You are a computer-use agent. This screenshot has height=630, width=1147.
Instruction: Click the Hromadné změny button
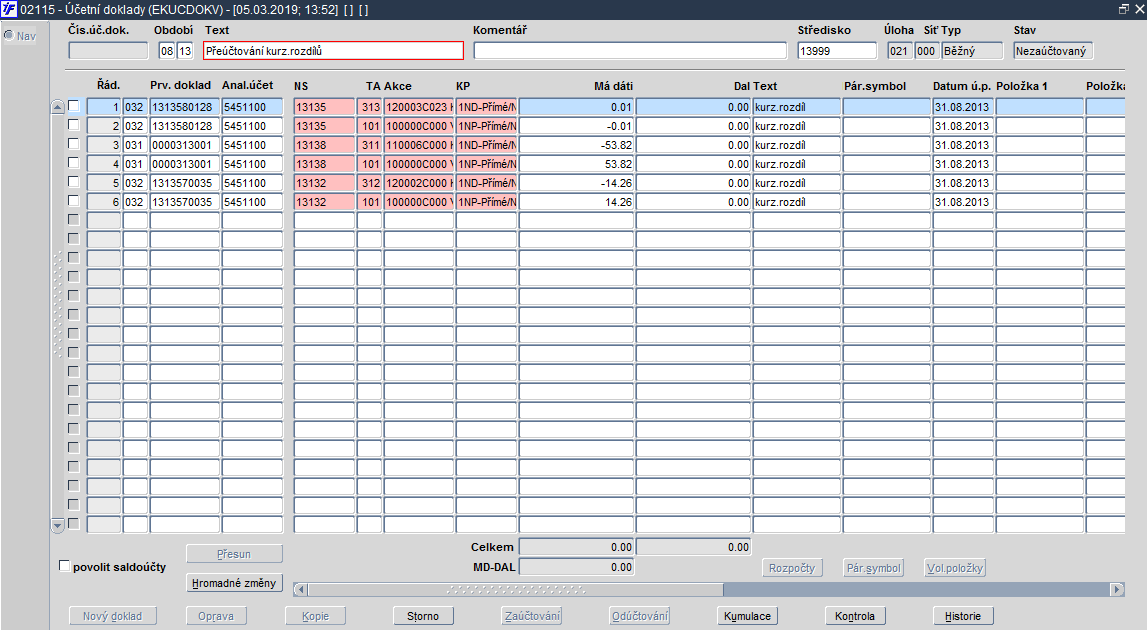click(x=234, y=583)
